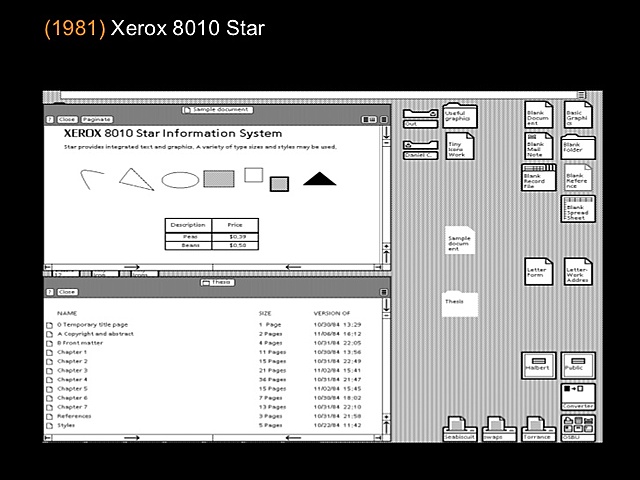The image size is (640, 480).
Task: Select the 'Chapter 1' row in Thesis
Action: pos(204,352)
